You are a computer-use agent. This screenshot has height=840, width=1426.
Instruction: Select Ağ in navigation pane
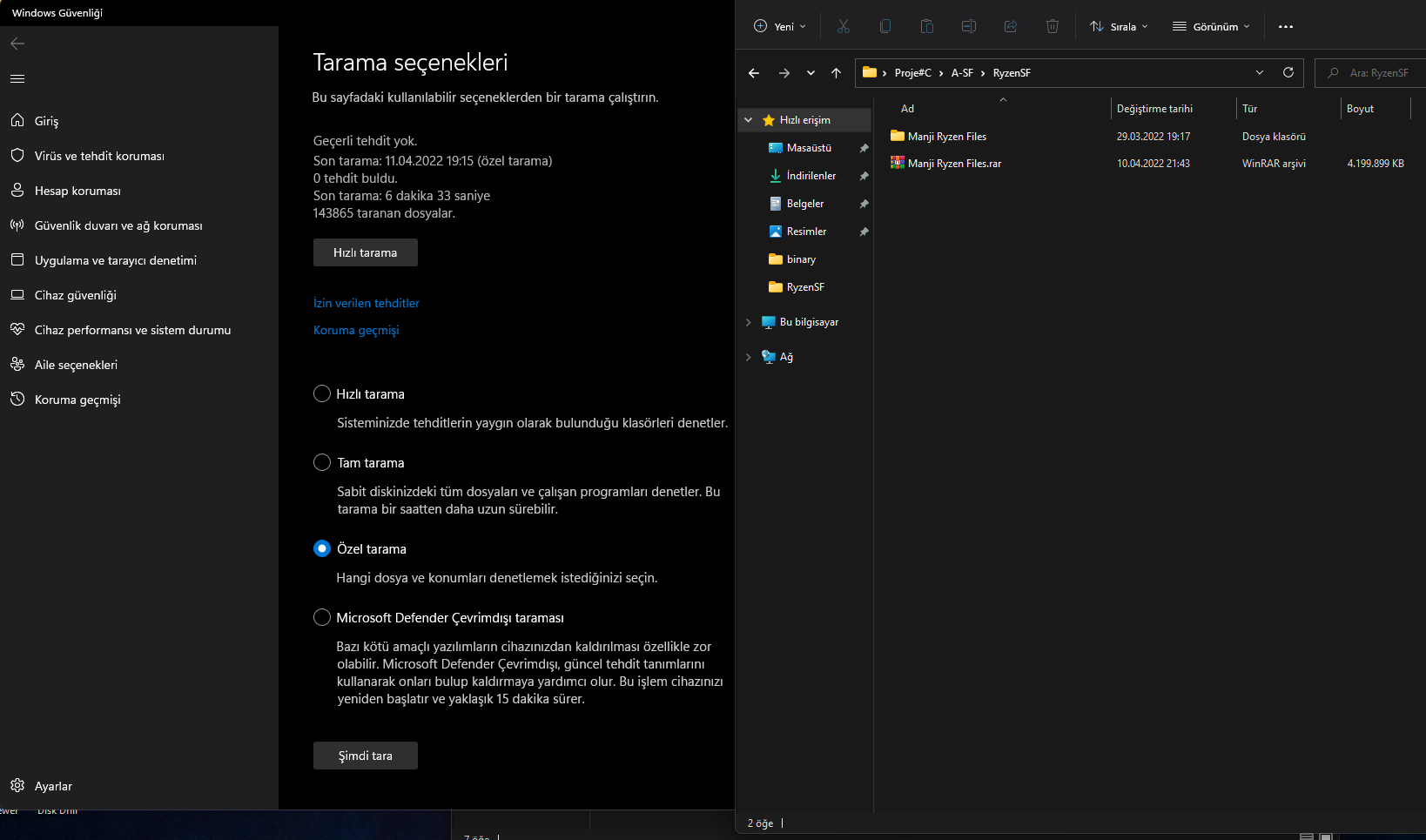[786, 357]
